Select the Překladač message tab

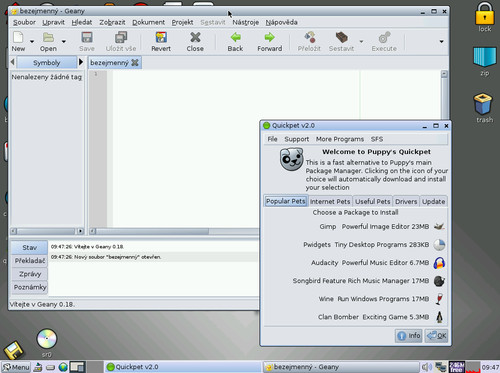tap(30, 261)
